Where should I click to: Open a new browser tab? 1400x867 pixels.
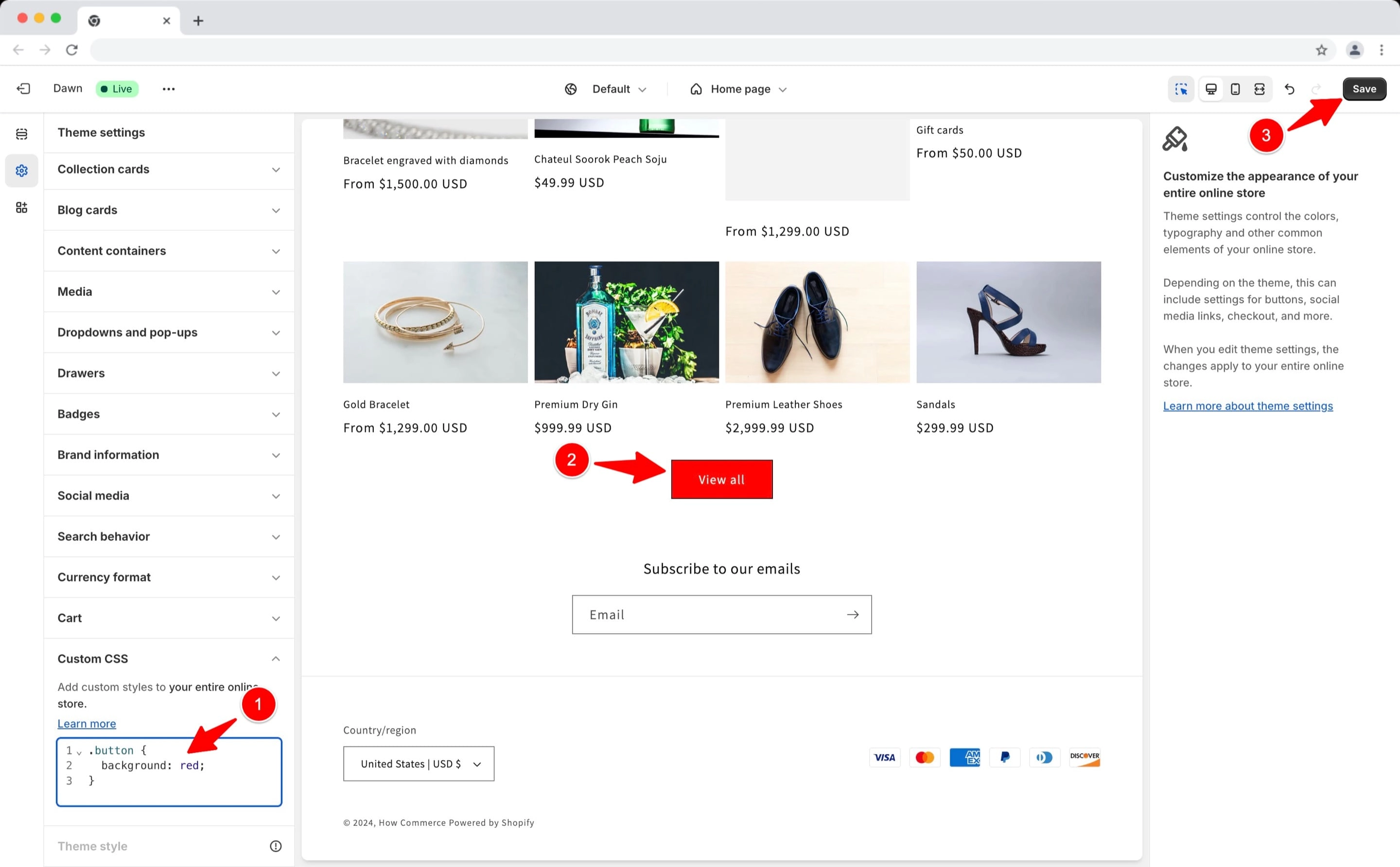click(198, 20)
